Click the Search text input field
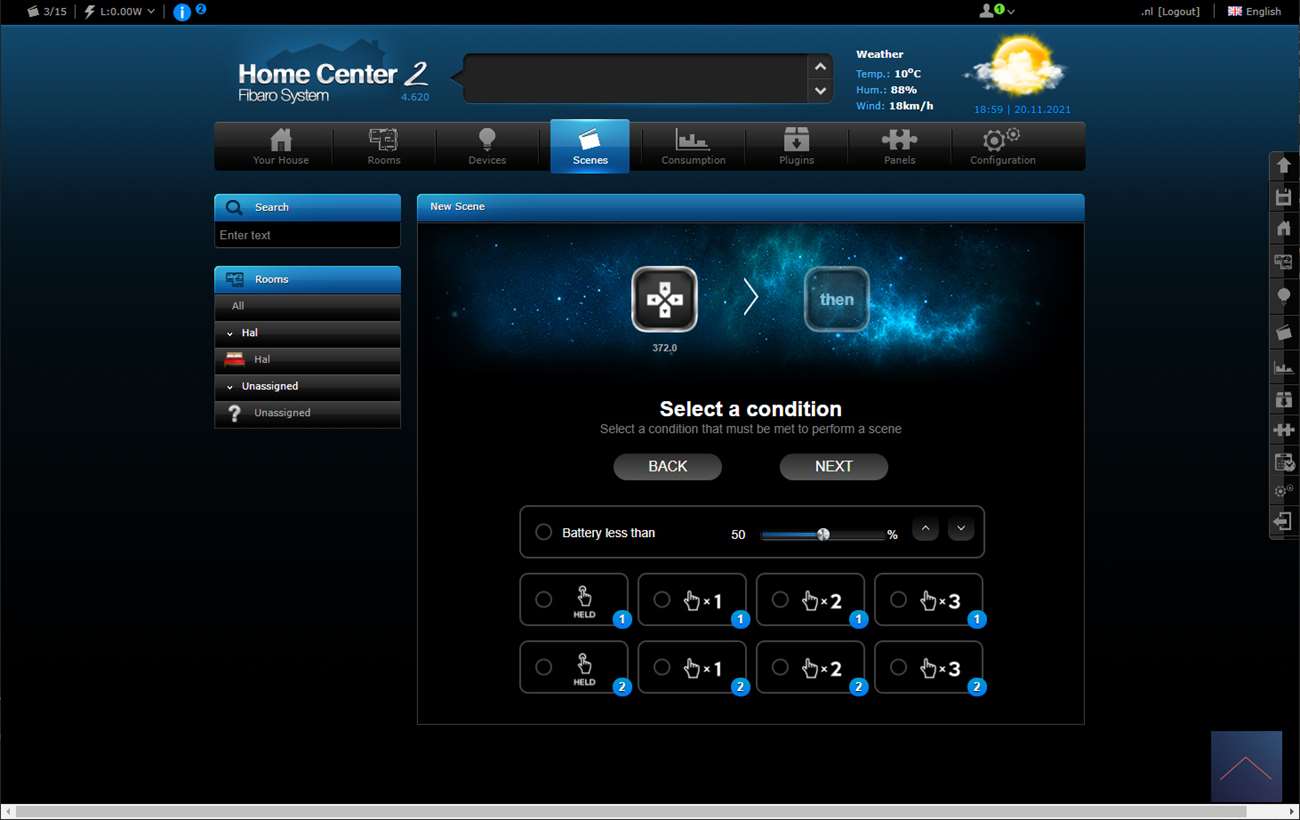 point(307,235)
